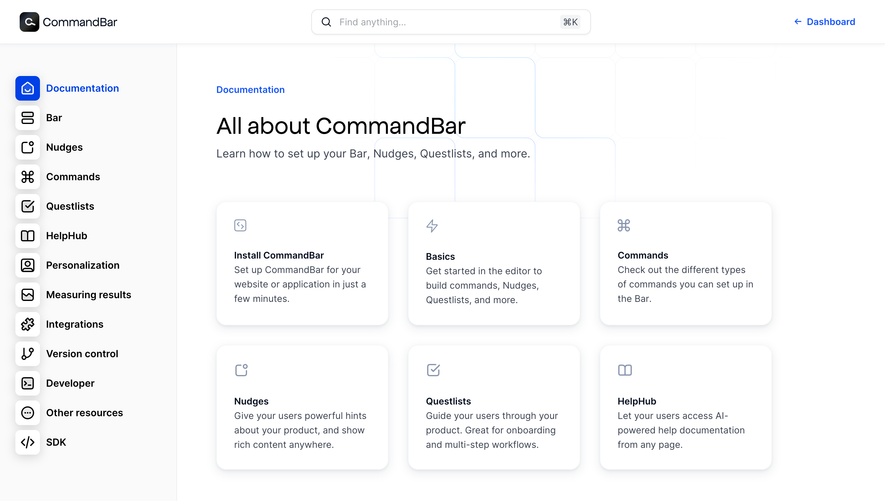Click the Documentation home icon in sidebar

pyautogui.click(x=28, y=88)
